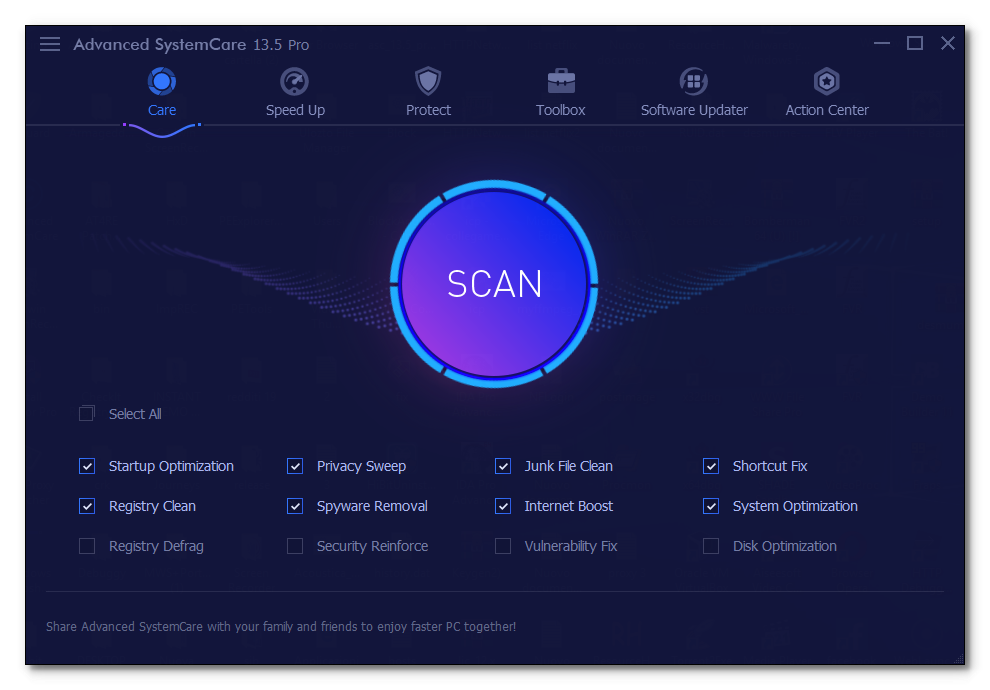Check the Select All checkbox

pos(86,413)
